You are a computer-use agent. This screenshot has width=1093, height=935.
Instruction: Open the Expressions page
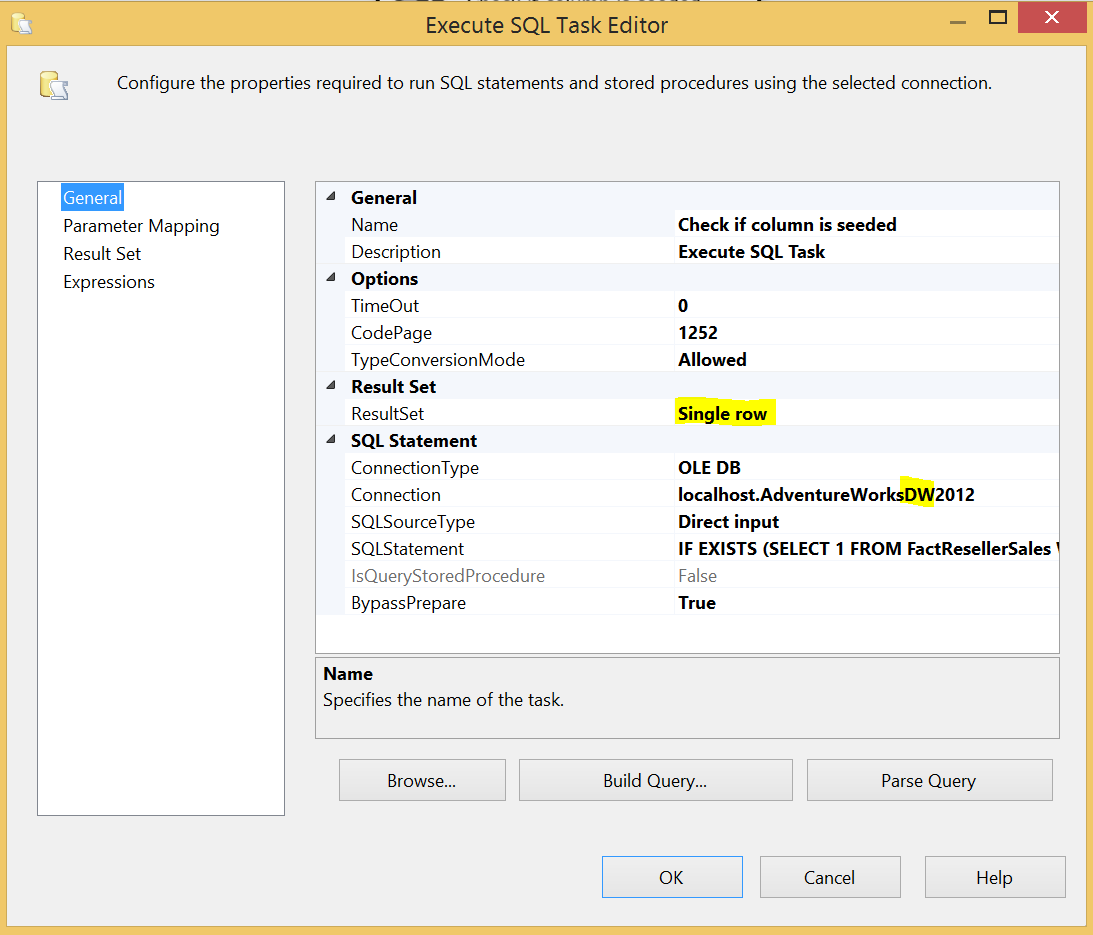coord(109,282)
